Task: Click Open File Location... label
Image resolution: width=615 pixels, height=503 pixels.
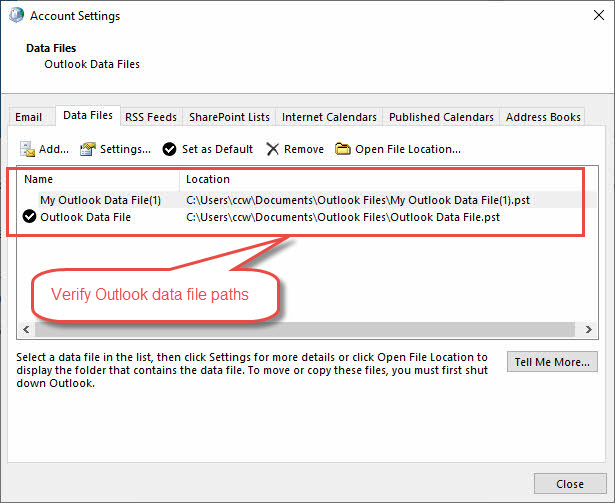Action: pyautogui.click(x=408, y=149)
